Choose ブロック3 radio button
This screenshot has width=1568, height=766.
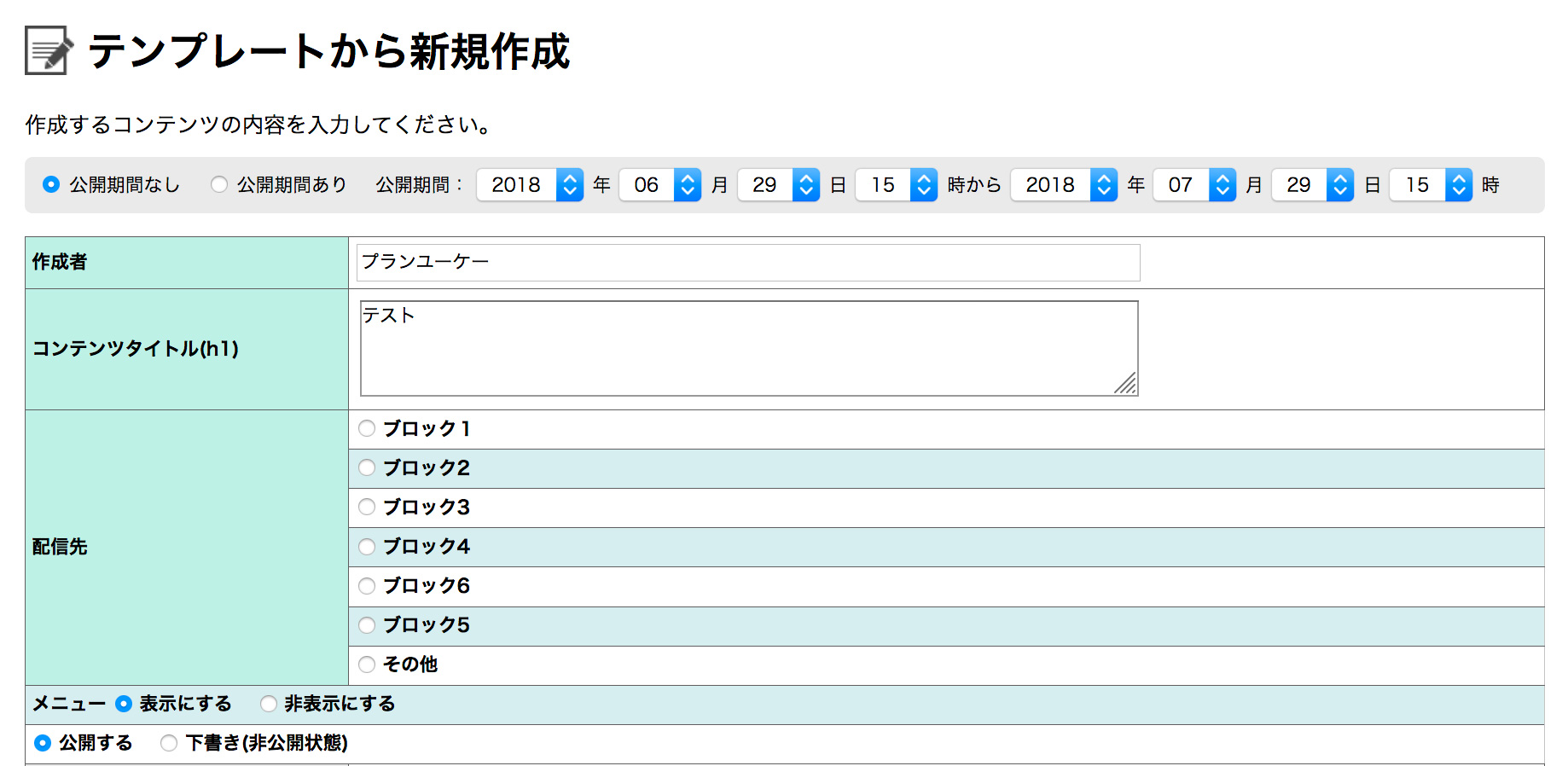pyautogui.click(x=367, y=507)
